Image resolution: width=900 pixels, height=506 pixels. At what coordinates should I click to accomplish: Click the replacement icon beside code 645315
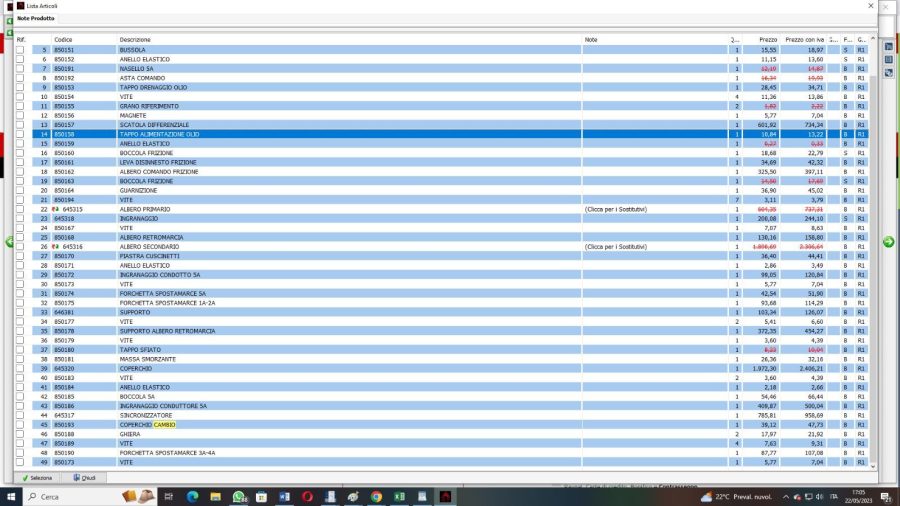tap(57, 209)
